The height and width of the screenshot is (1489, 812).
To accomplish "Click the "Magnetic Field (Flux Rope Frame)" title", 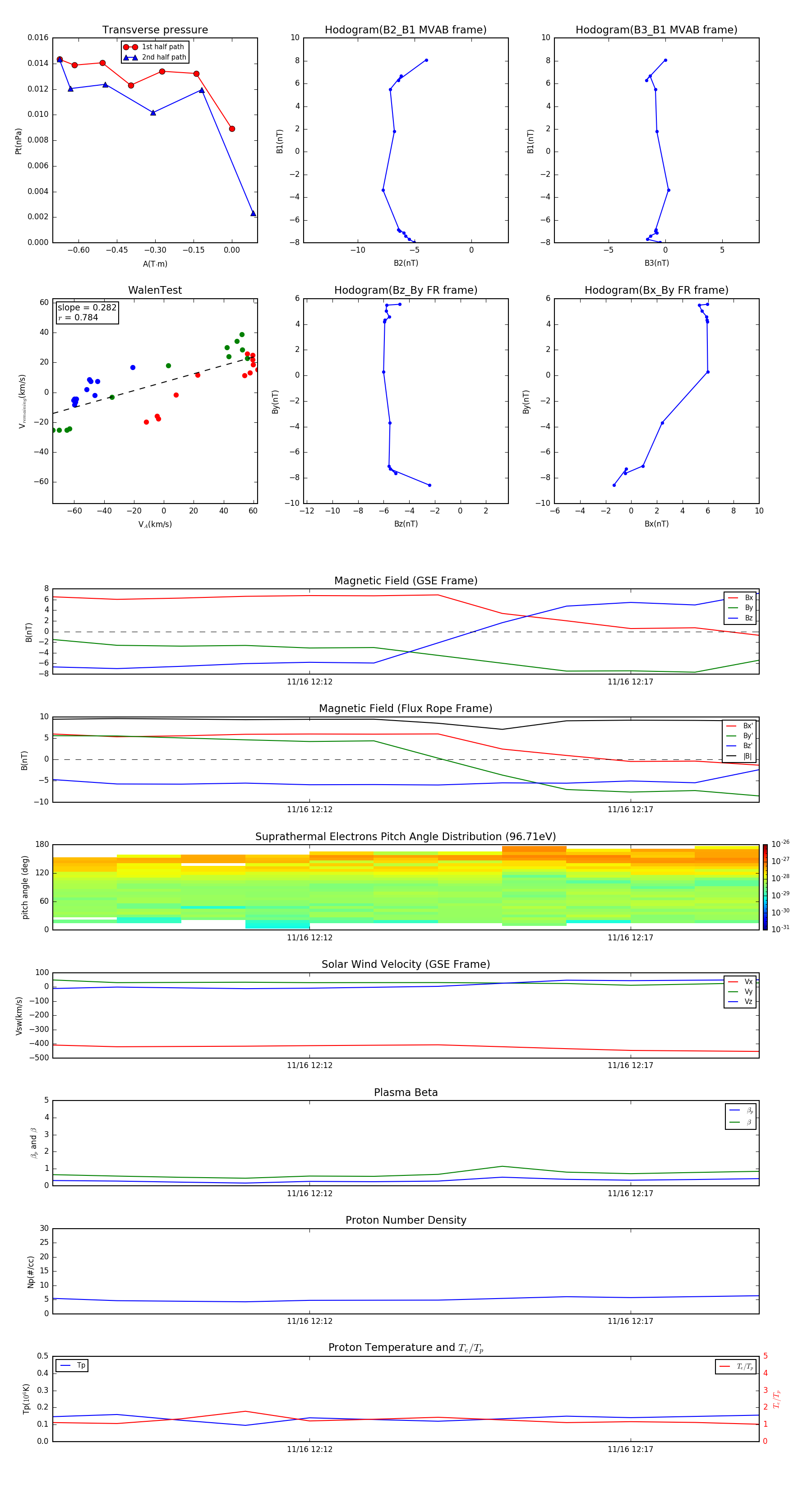I will pos(406,709).
